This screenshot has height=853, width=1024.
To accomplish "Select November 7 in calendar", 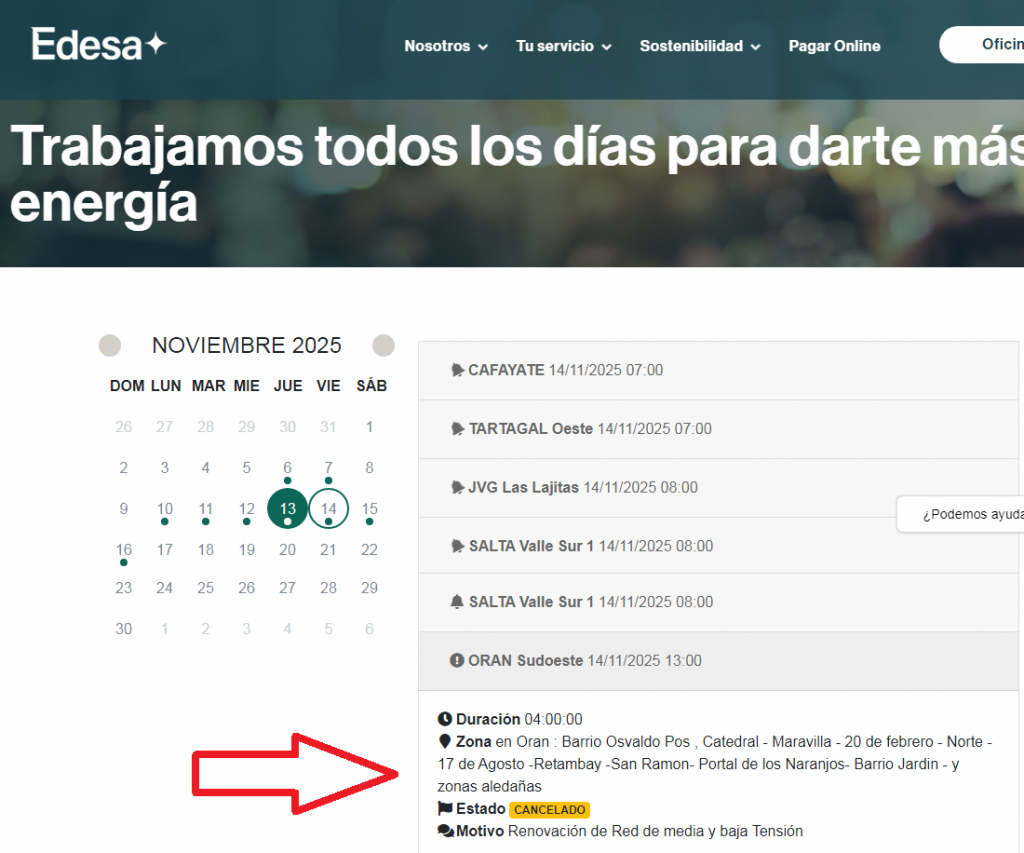I will (x=328, y=468).
